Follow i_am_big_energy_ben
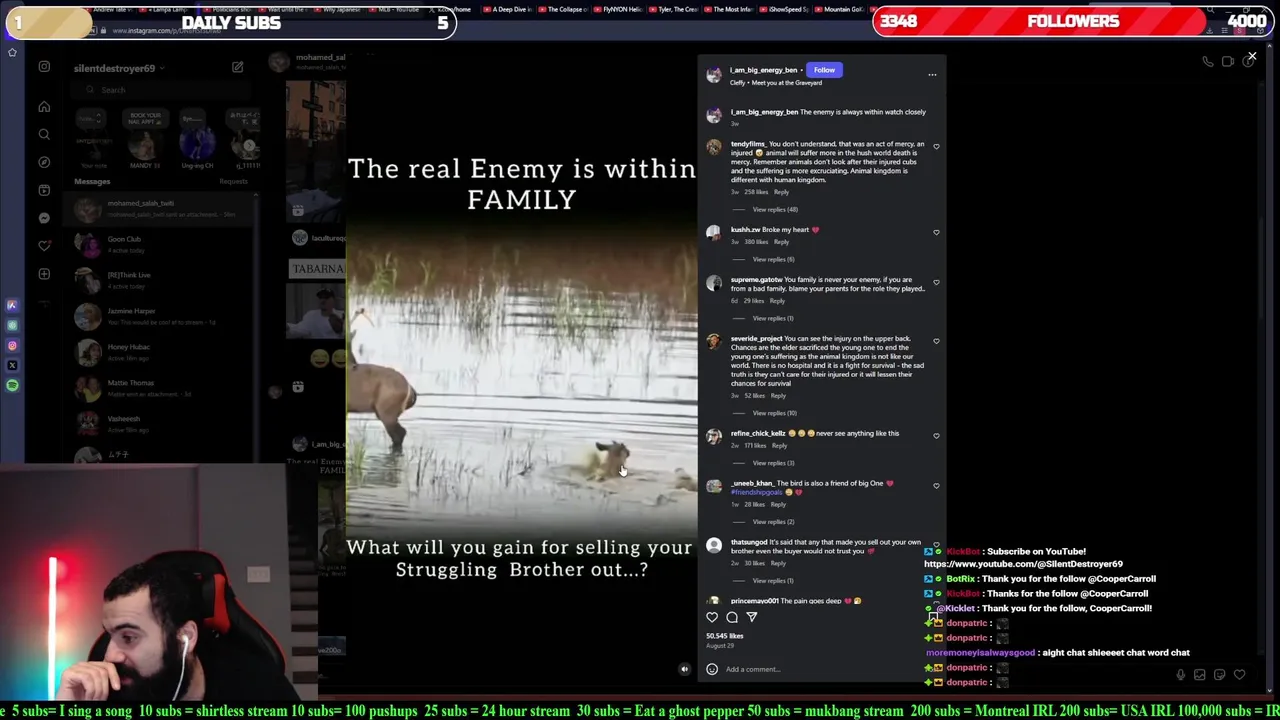Screen dimensions: 1280x720 [824, 70]
